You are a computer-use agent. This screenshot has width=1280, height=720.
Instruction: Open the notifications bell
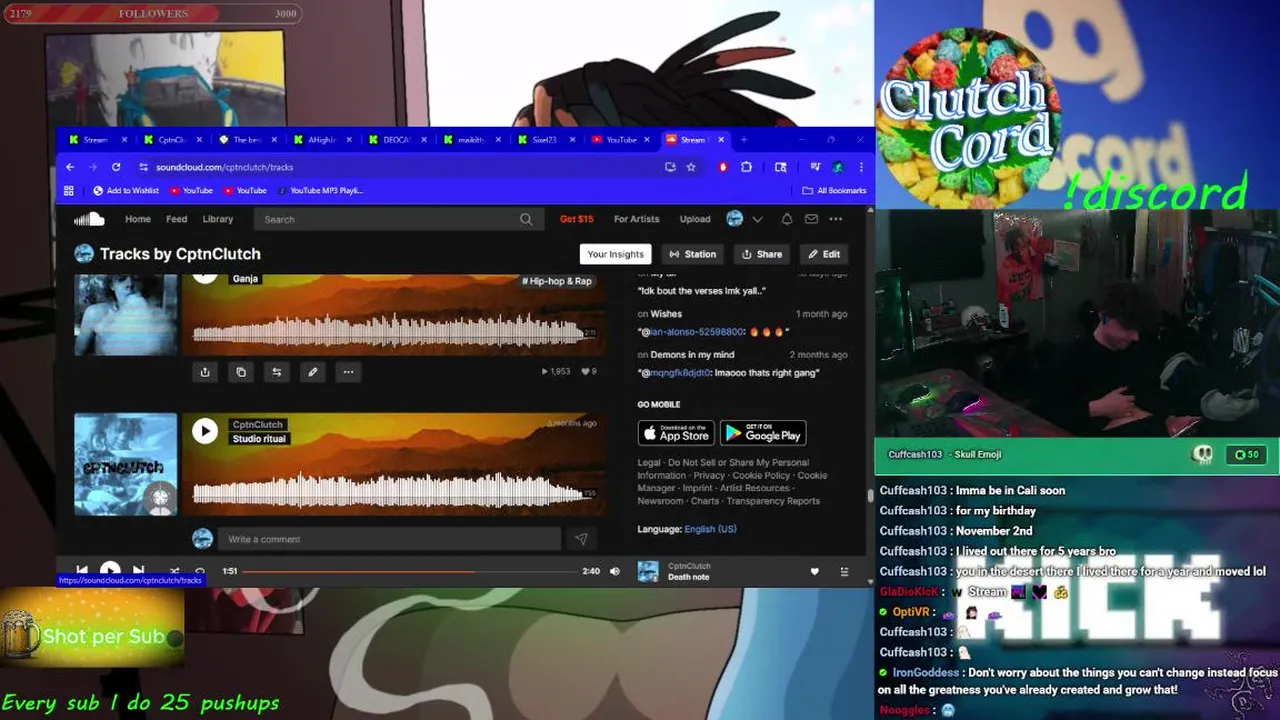coord(787,219)
